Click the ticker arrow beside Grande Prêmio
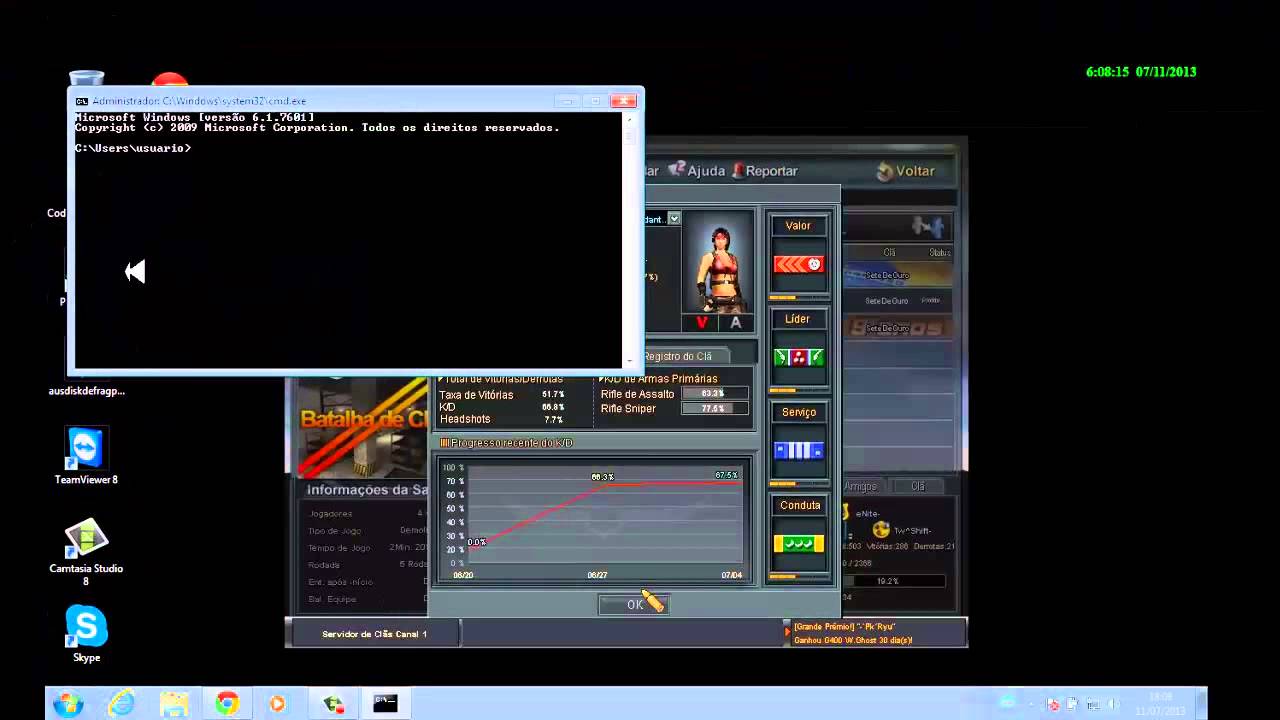 click(787, 632)
